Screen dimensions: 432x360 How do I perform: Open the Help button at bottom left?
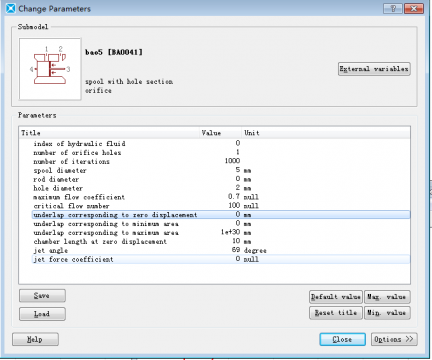[x=35, y=339]
